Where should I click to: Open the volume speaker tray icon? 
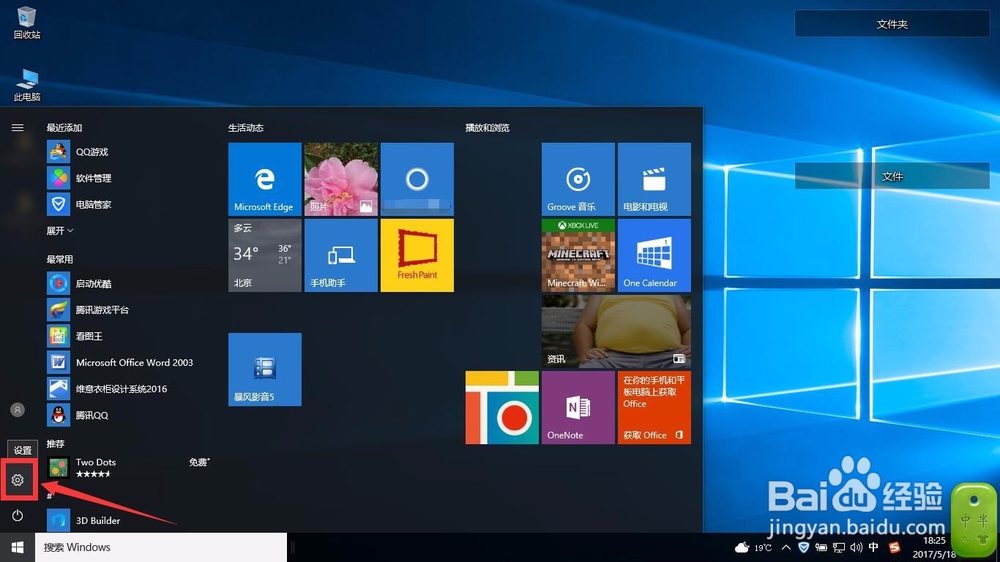(x=856, y=547)
